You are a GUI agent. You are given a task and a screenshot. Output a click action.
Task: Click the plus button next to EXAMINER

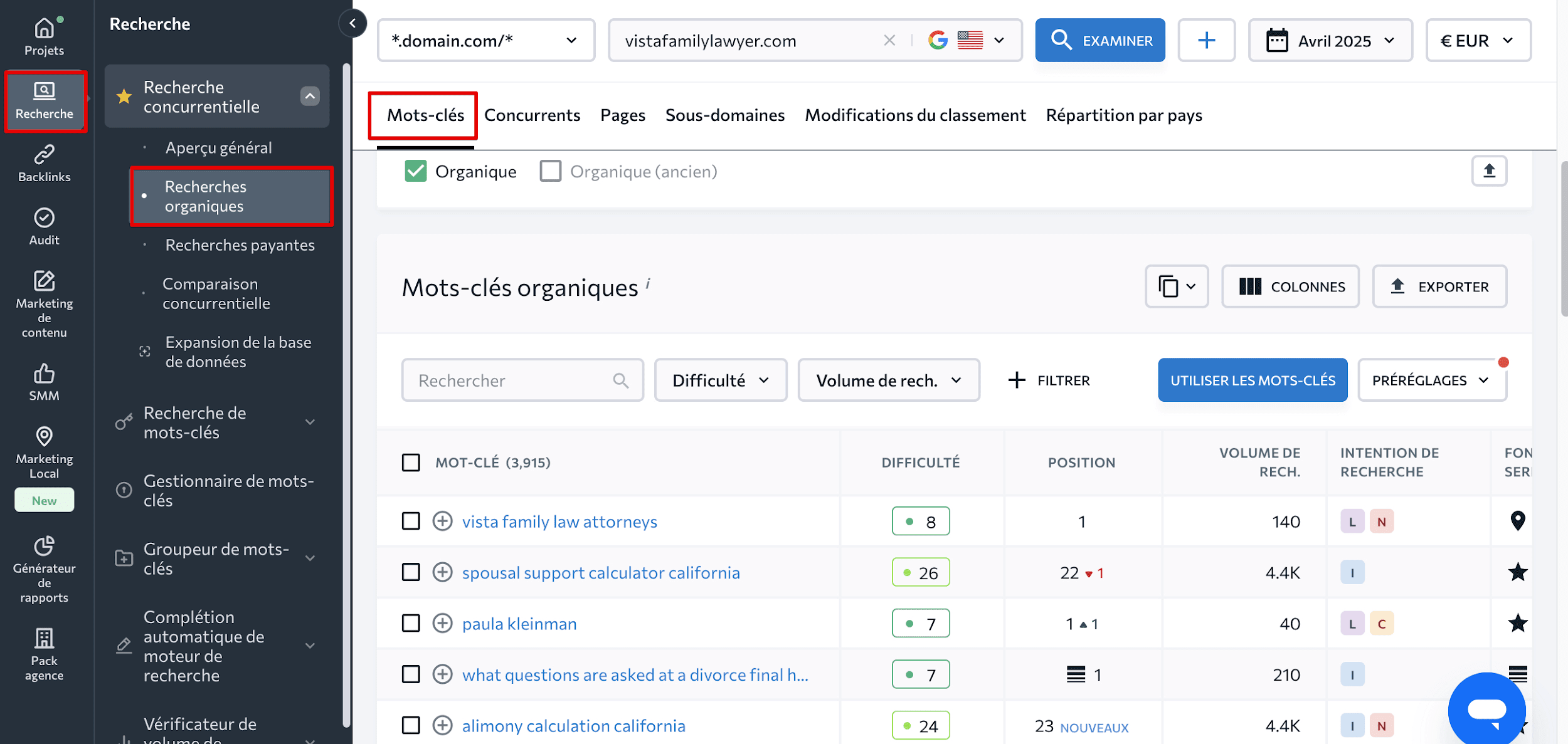point(1206,41)
